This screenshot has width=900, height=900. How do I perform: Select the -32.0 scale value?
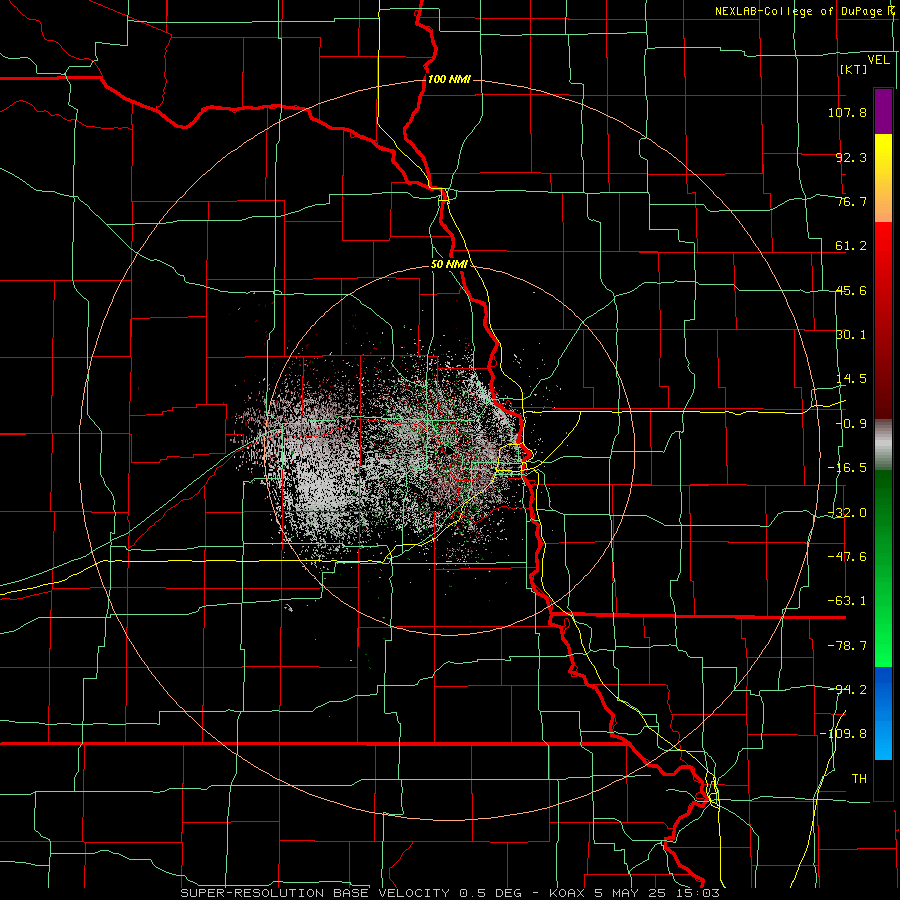pyautogui.click(x=847, y=513)
